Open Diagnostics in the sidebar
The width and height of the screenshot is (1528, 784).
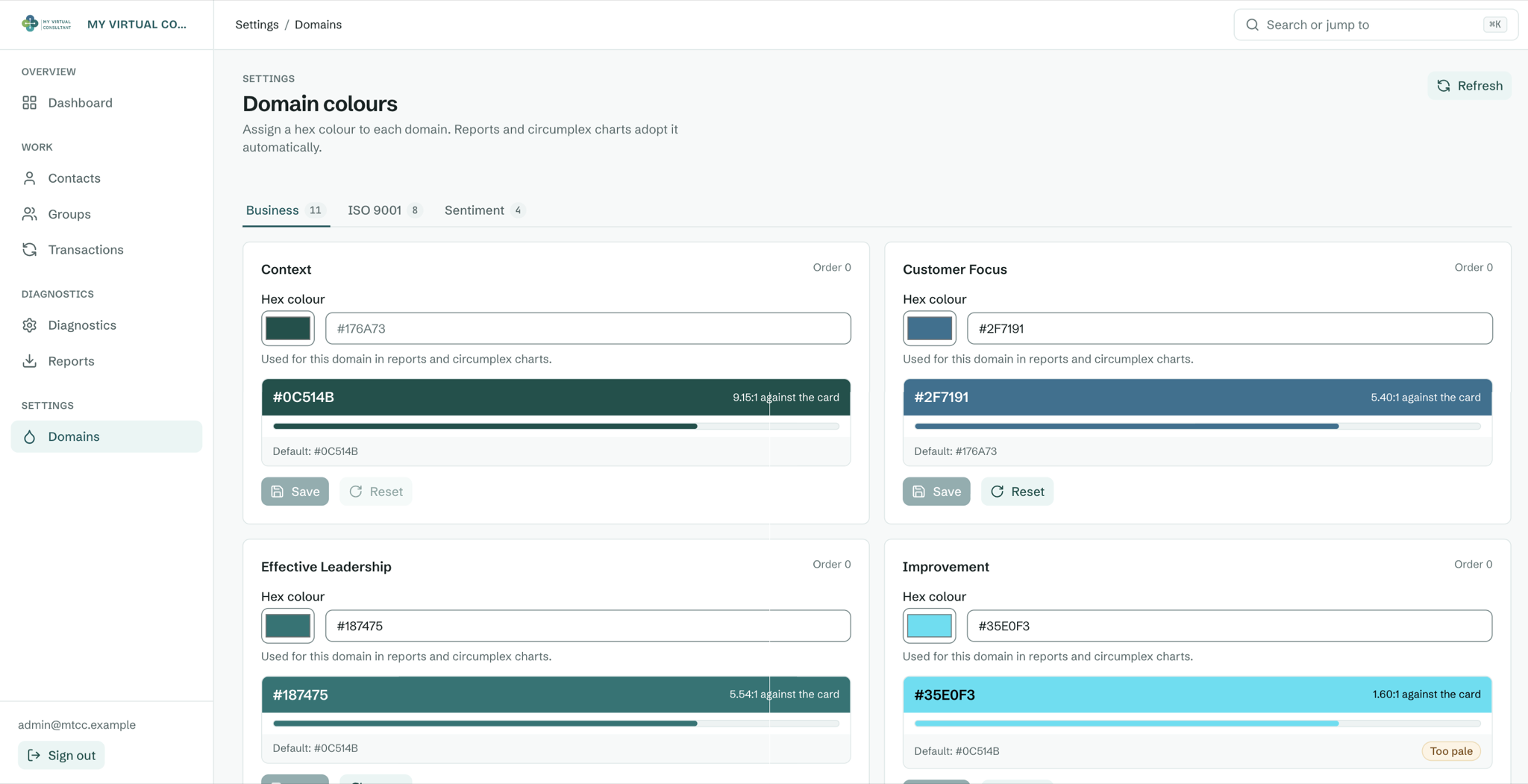tap(107, 325)
